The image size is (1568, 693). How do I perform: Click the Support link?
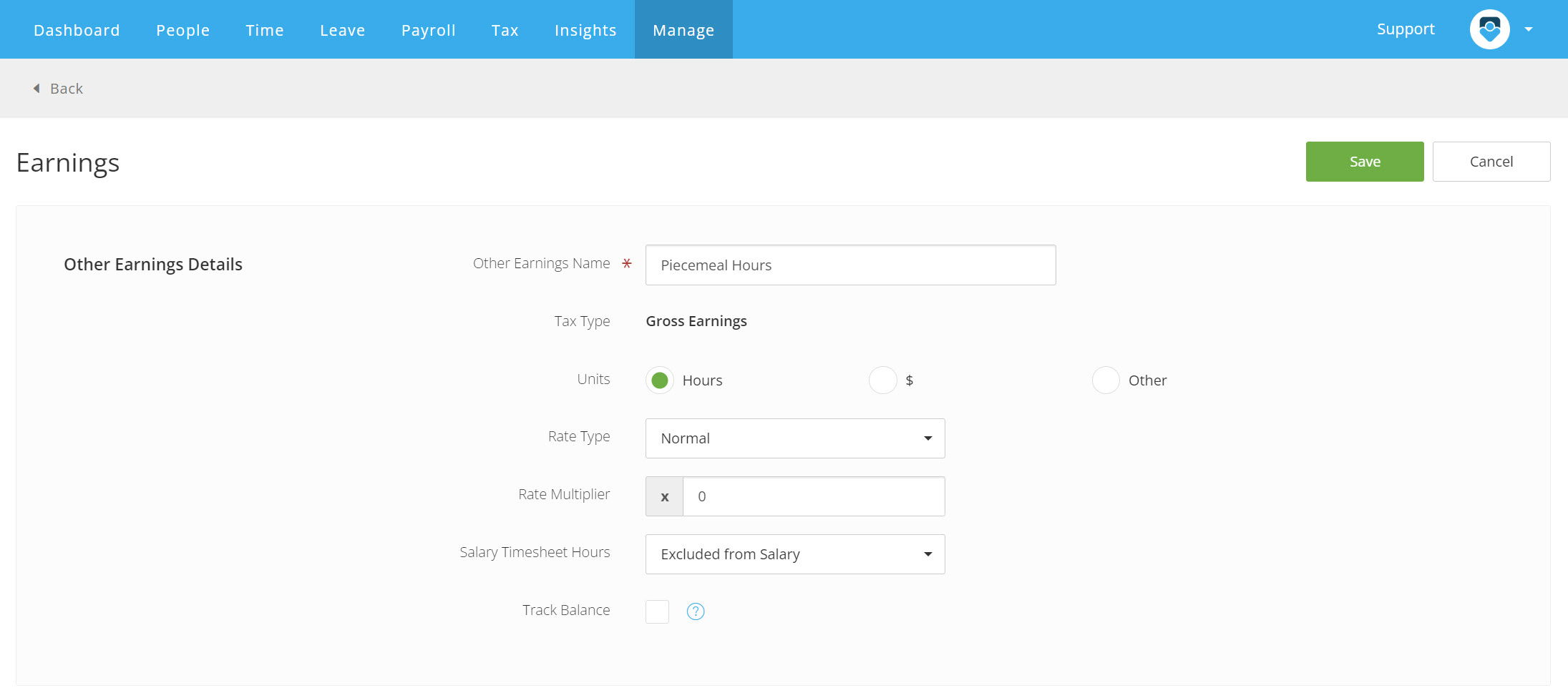[1406, 29]
